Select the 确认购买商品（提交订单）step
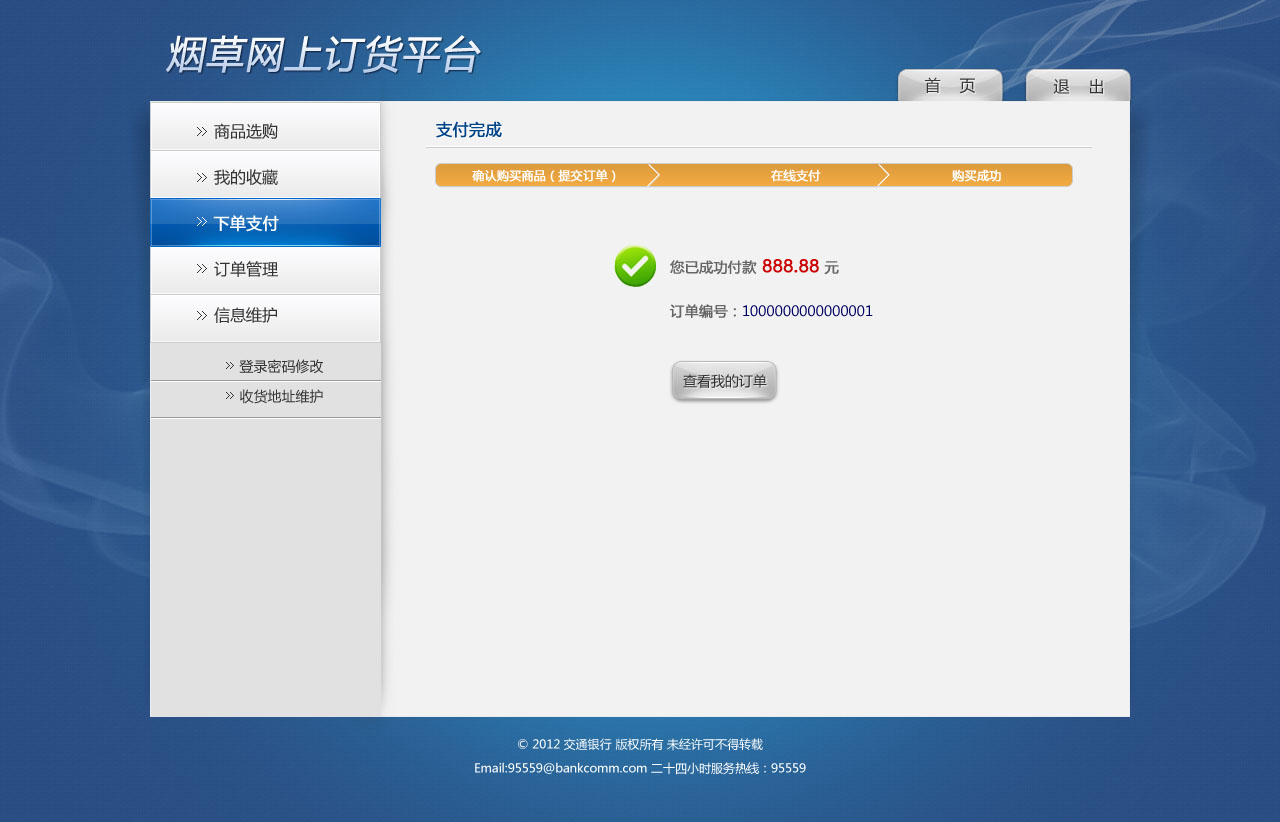 545,176
